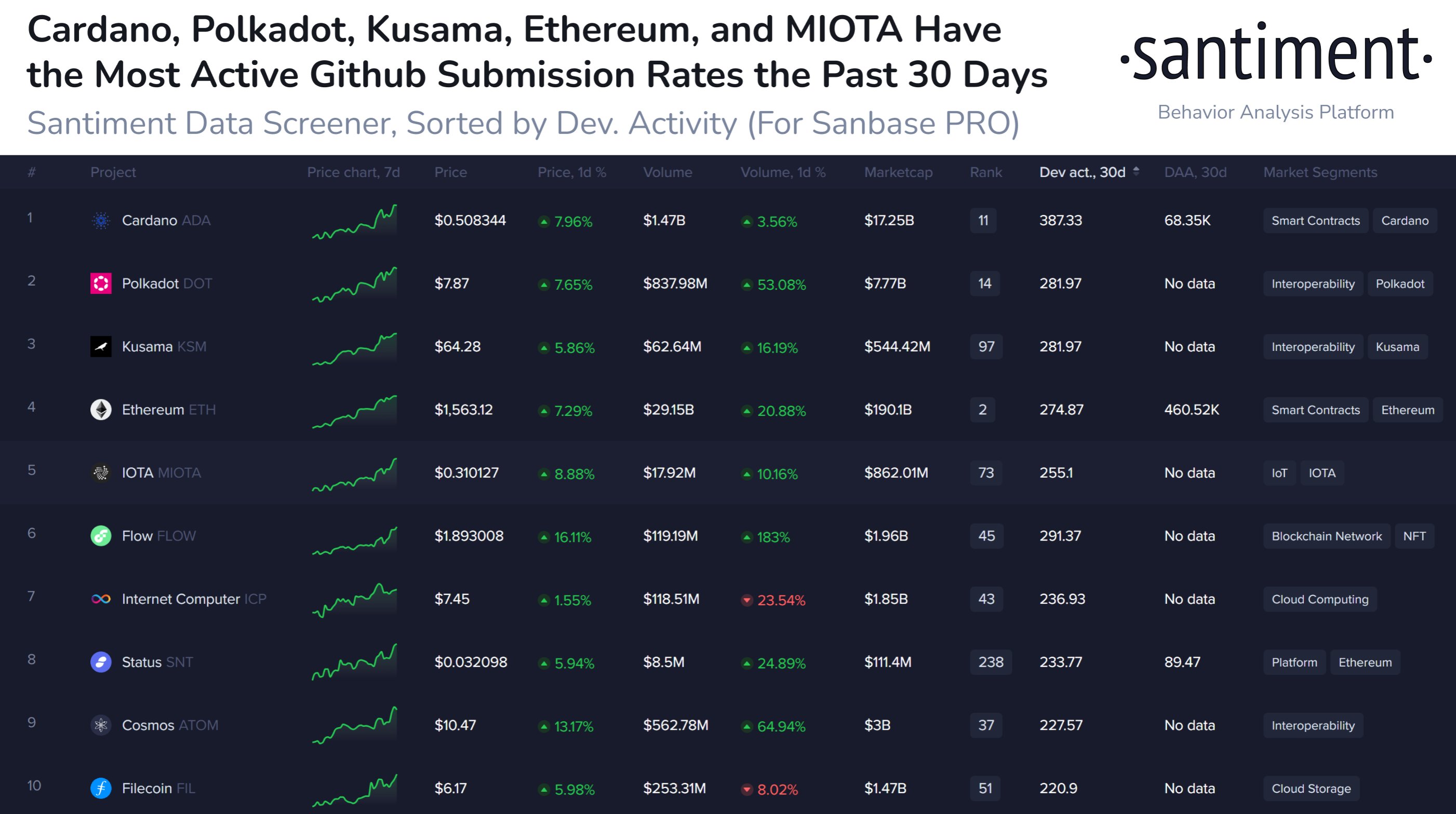Sort table by Marketcap column header
The height and width of the screenshot is (814, 1456).
[898, 172]
